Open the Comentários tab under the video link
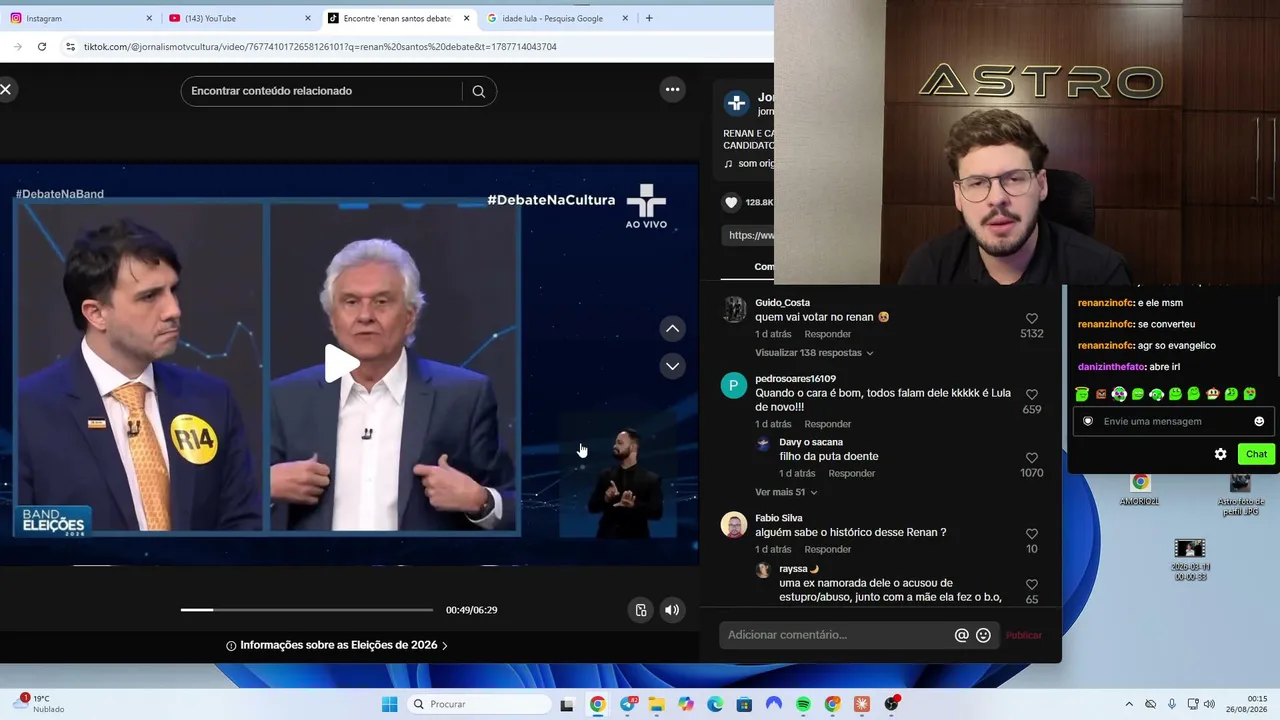Image resolution: width=1280 pixels, height=720 pixels. click(x=764, y=267)
